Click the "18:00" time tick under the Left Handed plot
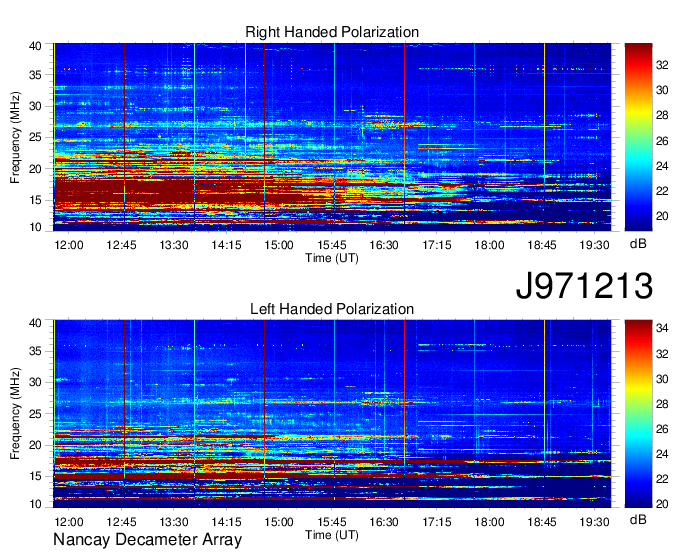 (489, 522)
